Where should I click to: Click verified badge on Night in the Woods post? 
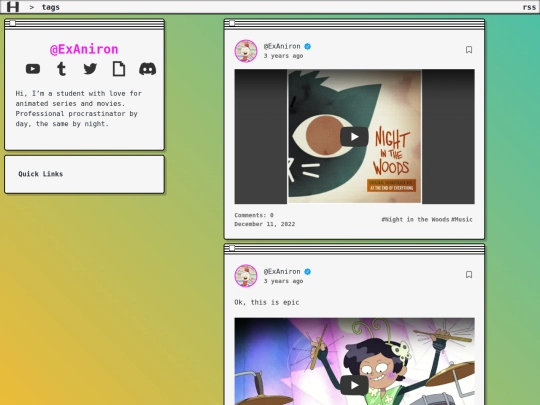pos(308,46)
